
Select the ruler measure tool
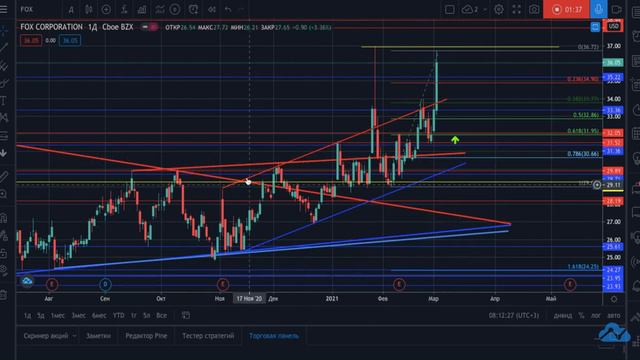coord(4,177)
